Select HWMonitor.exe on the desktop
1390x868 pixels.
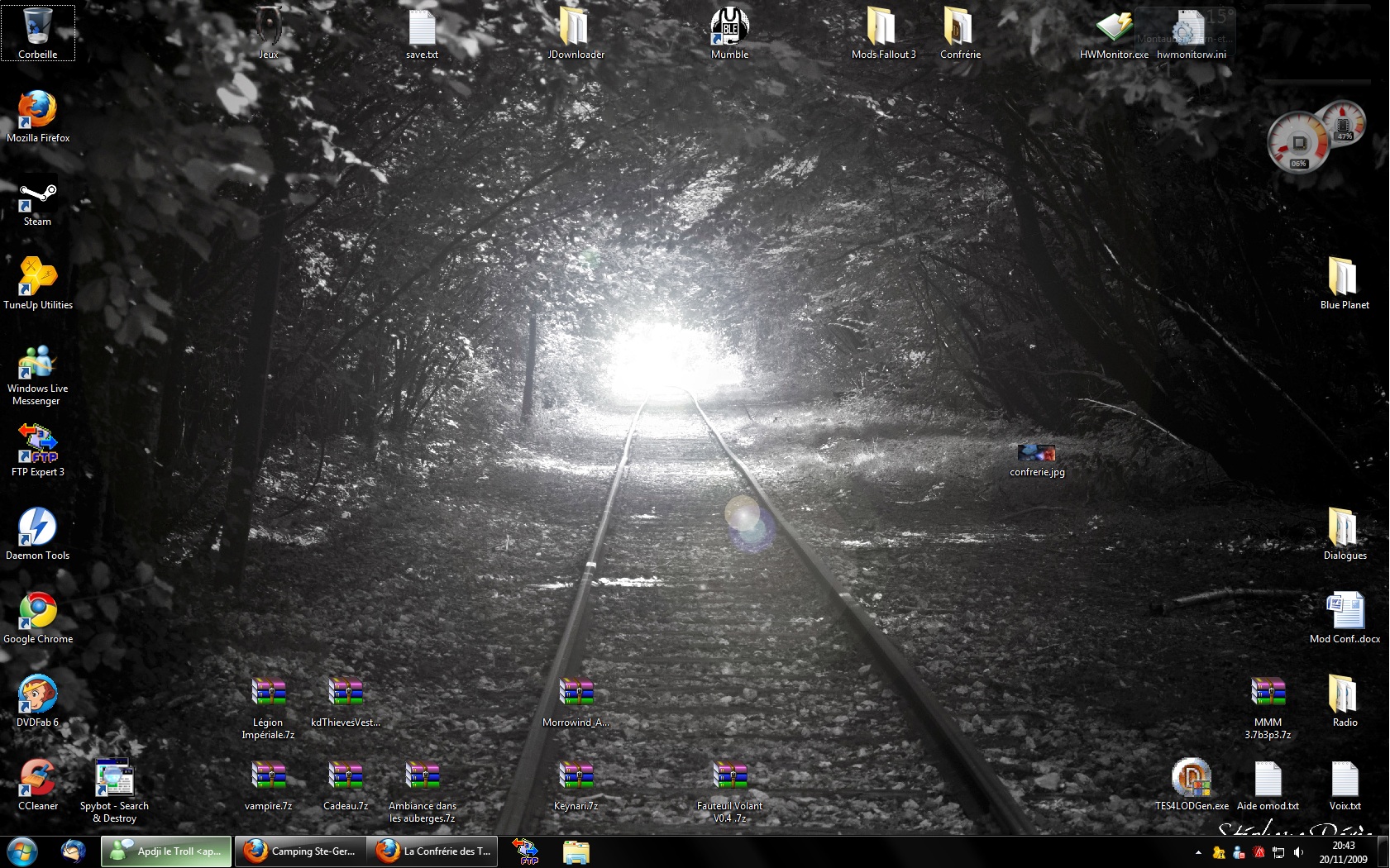click(1114, 33)
